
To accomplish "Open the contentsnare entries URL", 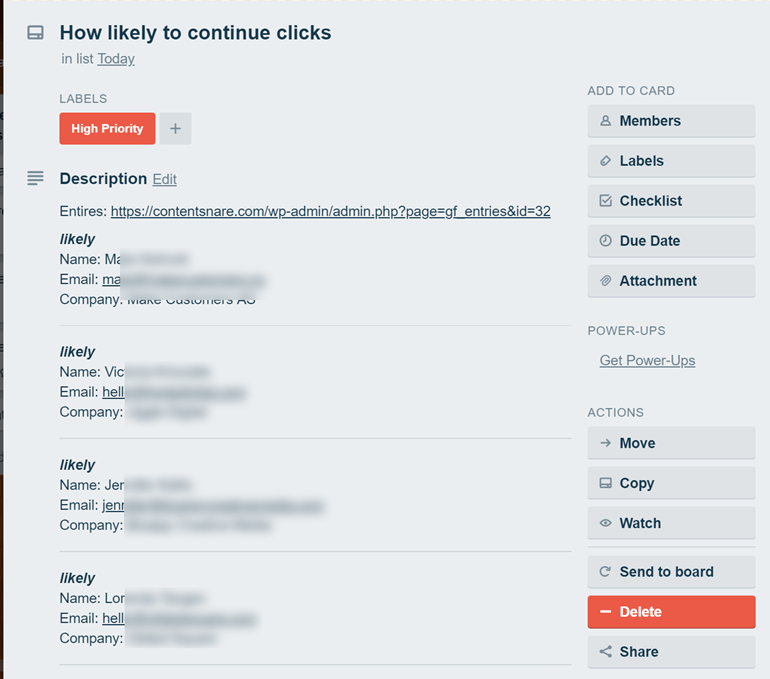I will (x=330, y=211).
